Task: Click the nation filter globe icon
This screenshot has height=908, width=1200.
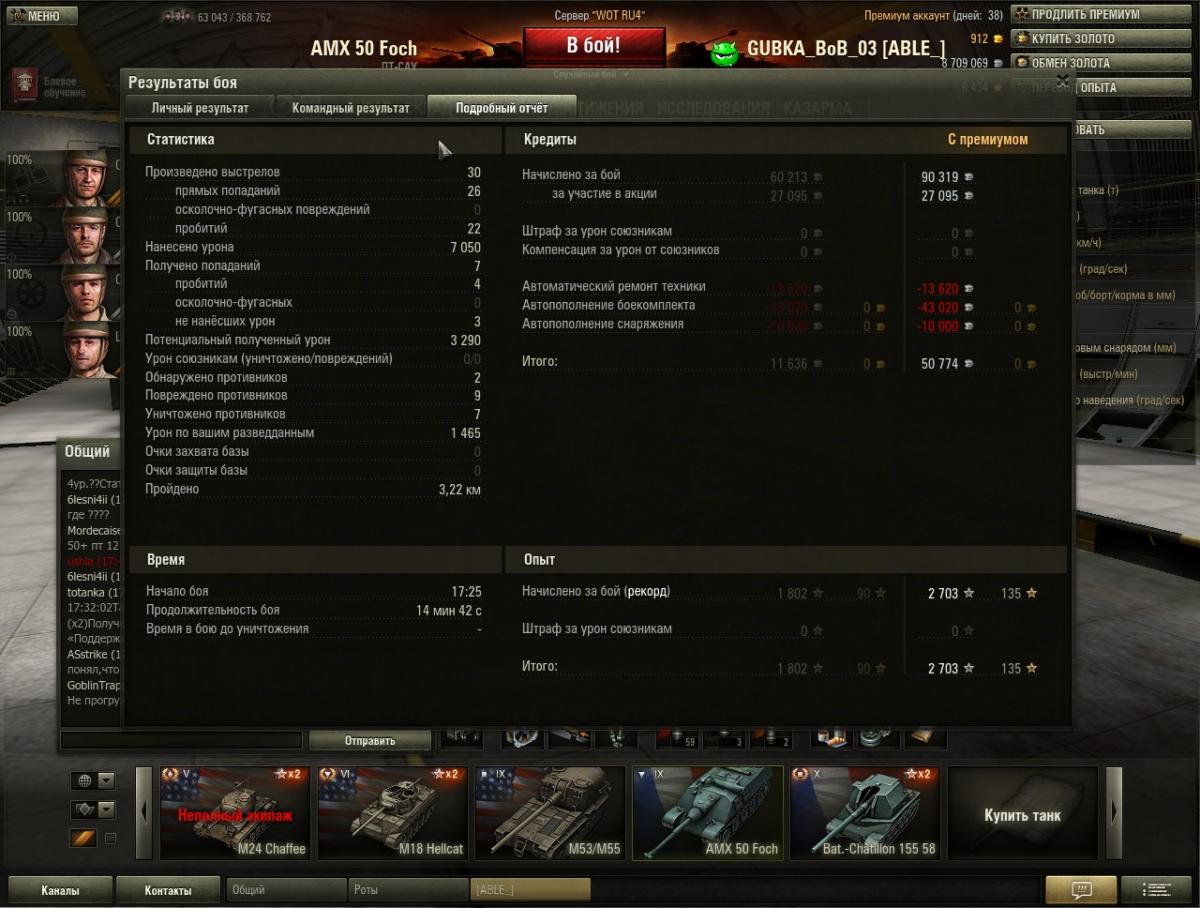Action: (83, 781)
